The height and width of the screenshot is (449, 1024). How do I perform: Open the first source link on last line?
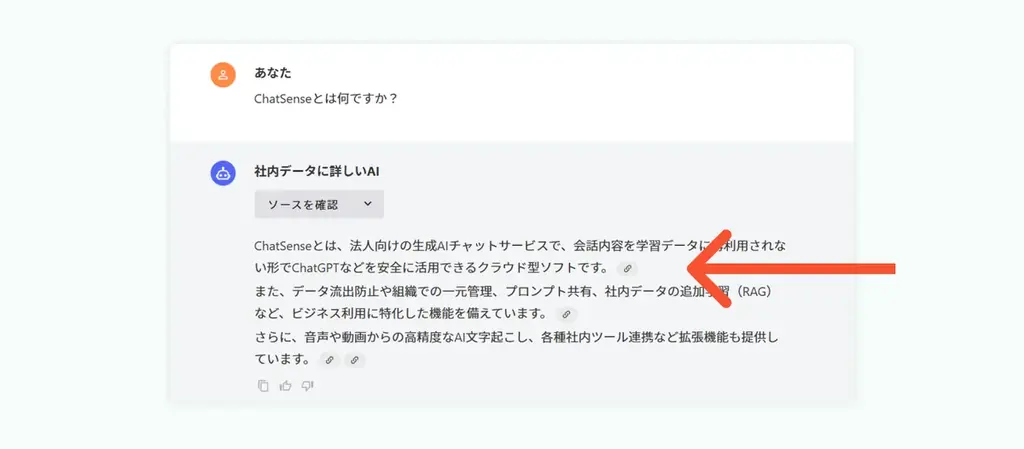point(329,360)
